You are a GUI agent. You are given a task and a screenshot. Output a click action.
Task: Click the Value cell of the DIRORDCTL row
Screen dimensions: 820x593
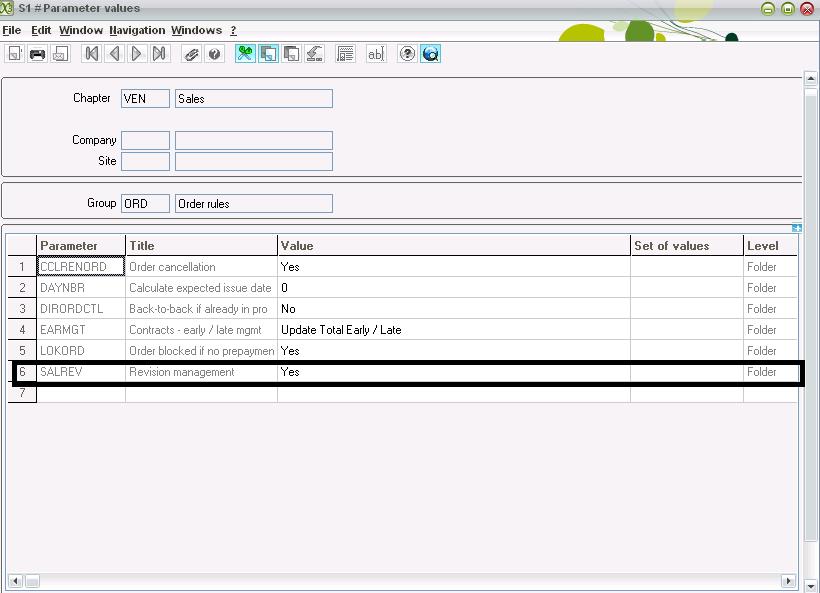coord(454,309)
